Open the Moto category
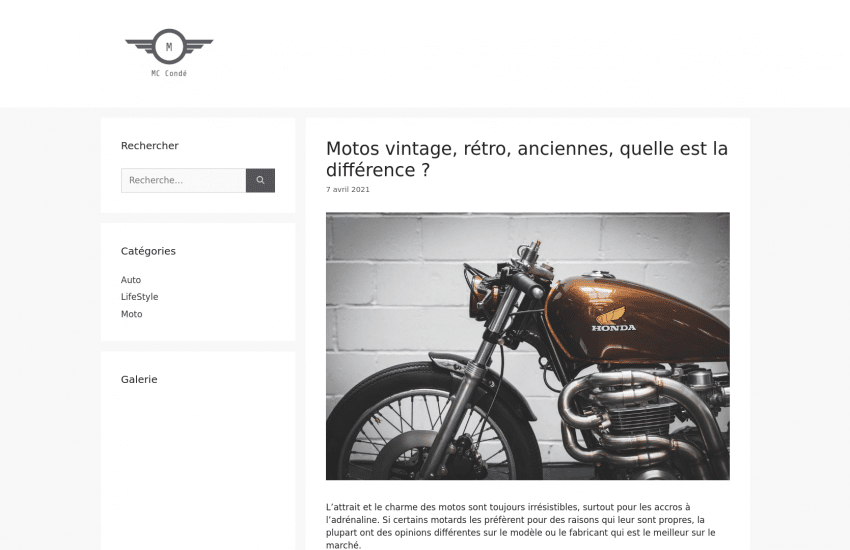The height and width of the screenshot is (550, 850). (x=132, y=314)
